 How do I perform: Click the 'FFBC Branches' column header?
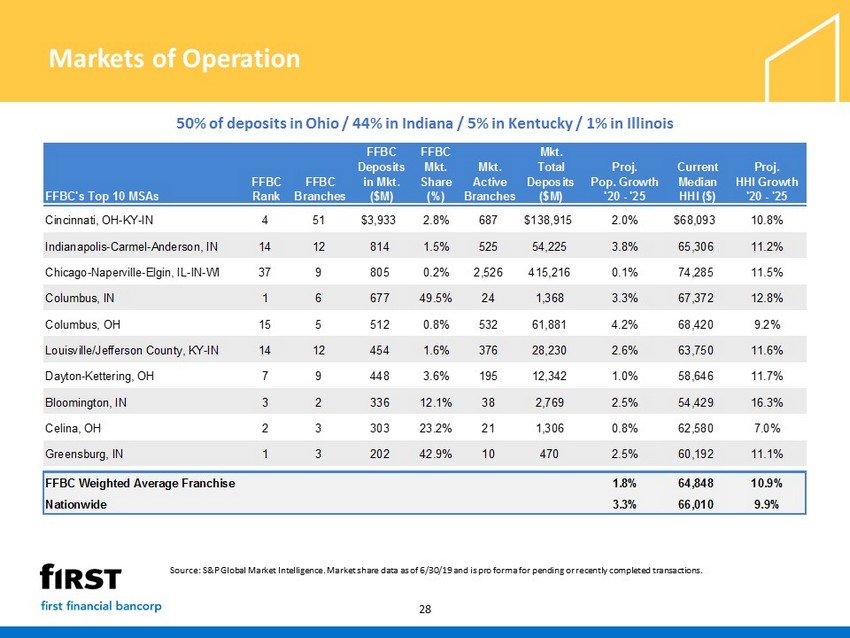(x=320, y=189)
